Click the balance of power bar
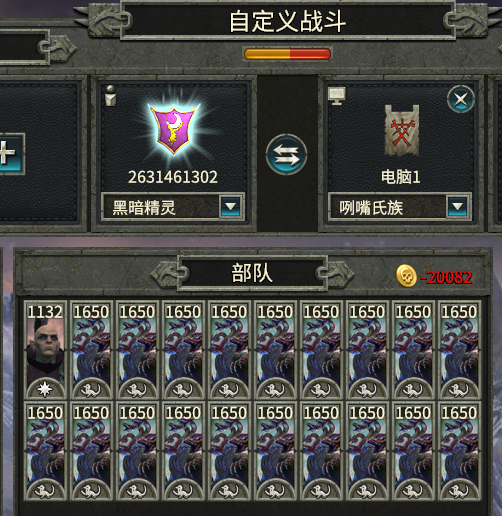Screen dimensions: 502x516 tap(287, 54)
